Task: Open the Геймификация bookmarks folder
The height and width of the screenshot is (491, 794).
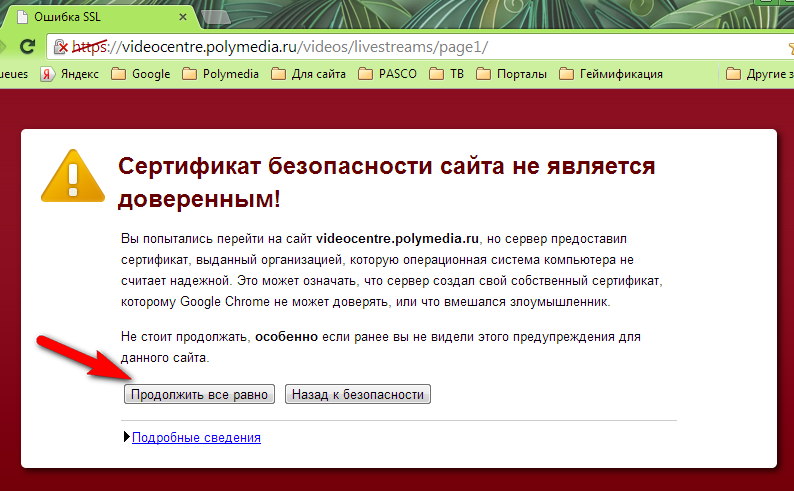Action: (611, 74)
